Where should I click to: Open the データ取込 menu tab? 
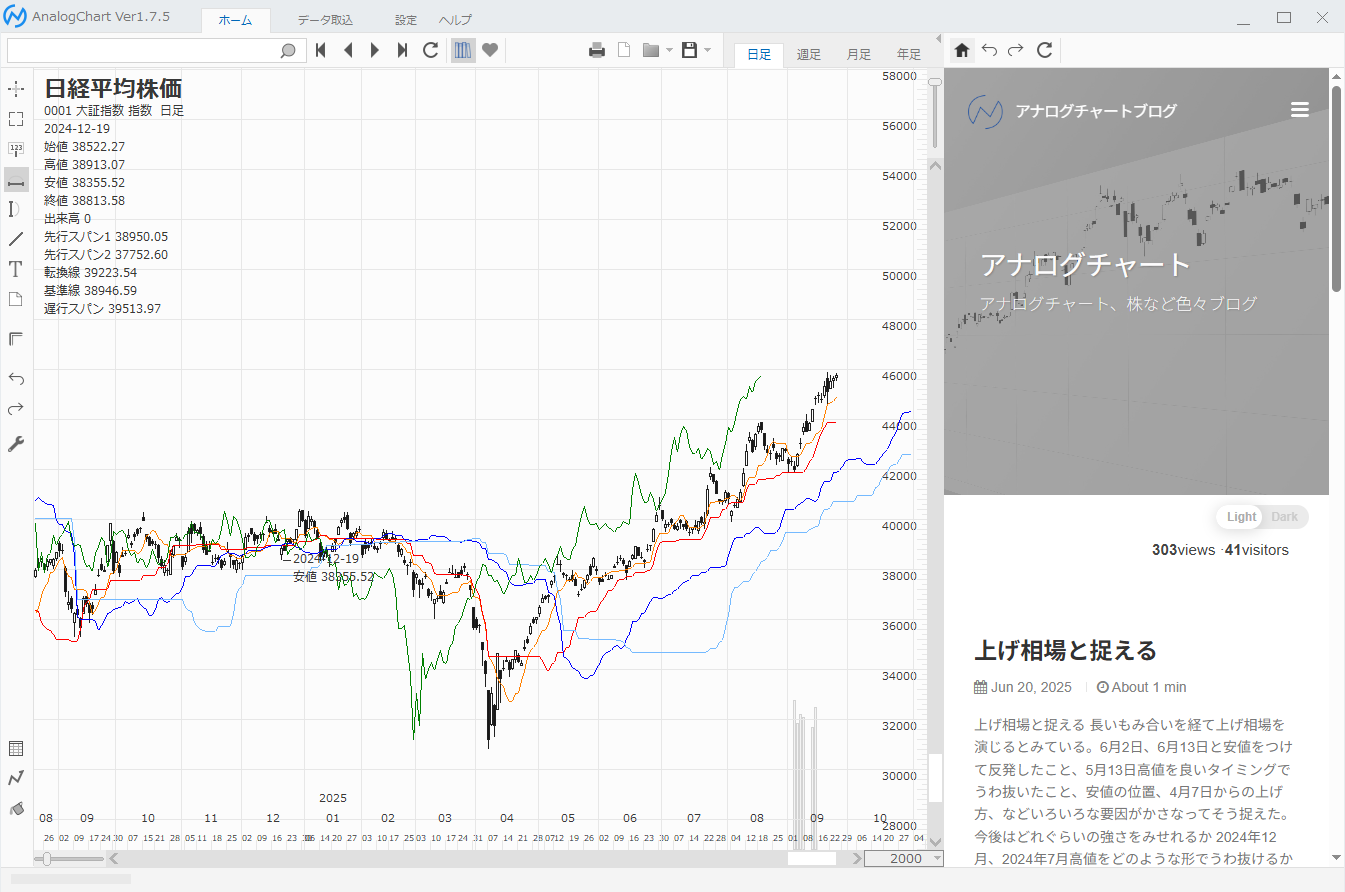click(325, 20)
